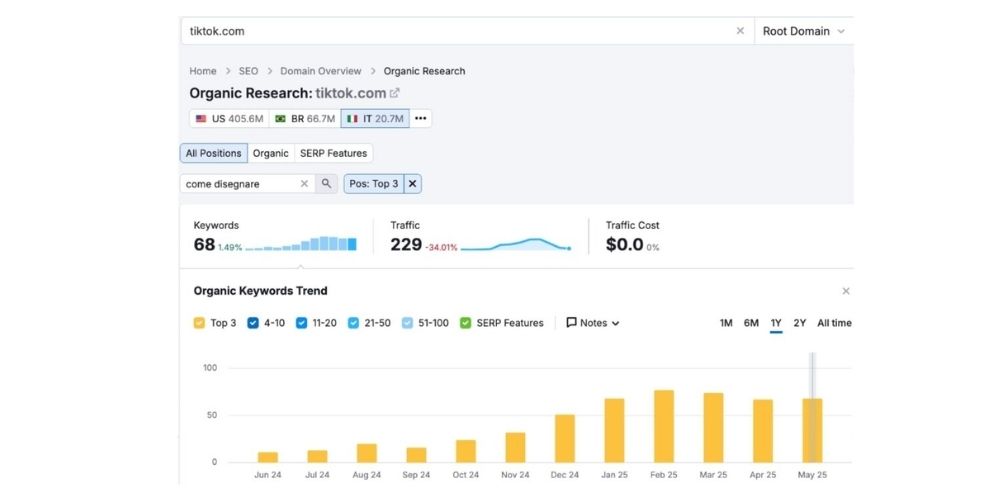Click the -34.01% traffic change
The height and width of the screenshot is (500, 1000).
click(x=441, y=247)
